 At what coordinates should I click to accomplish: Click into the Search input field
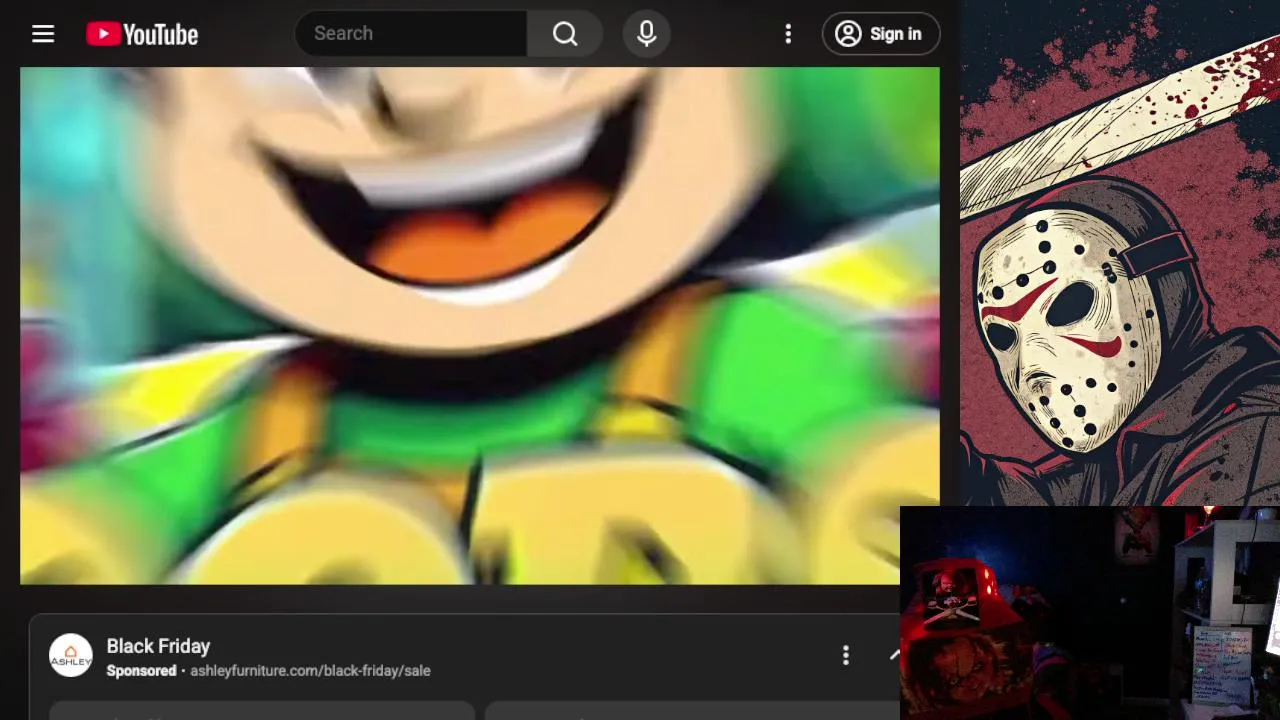[411, 33]
